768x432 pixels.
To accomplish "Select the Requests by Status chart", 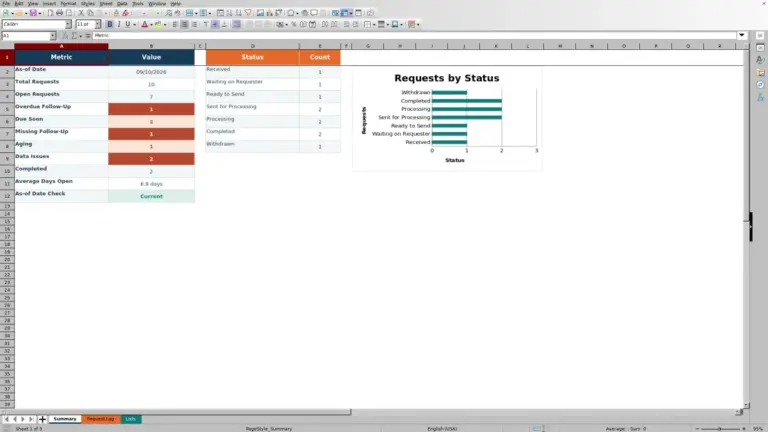I will [x=447, y=119].
